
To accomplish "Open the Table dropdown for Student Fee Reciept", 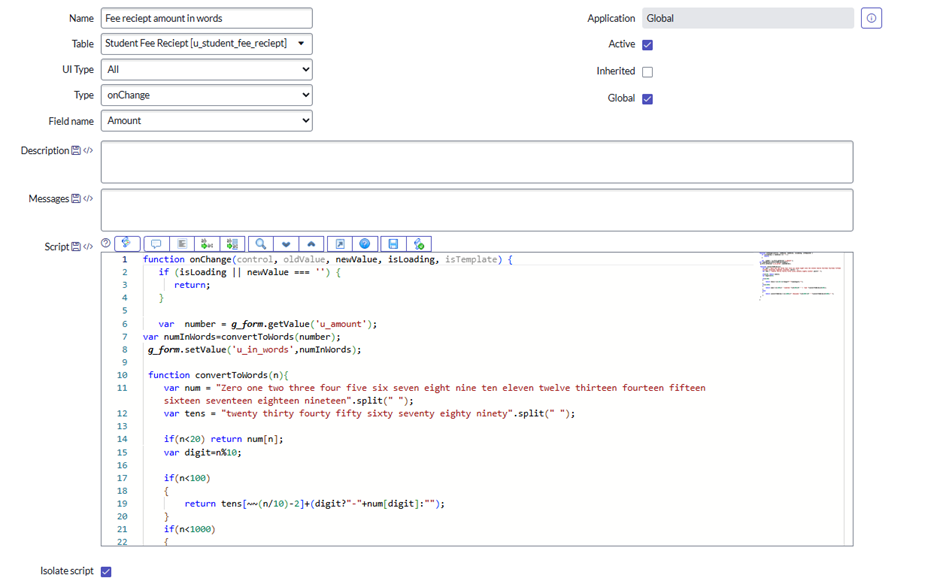I will click(x=206, y=44).
